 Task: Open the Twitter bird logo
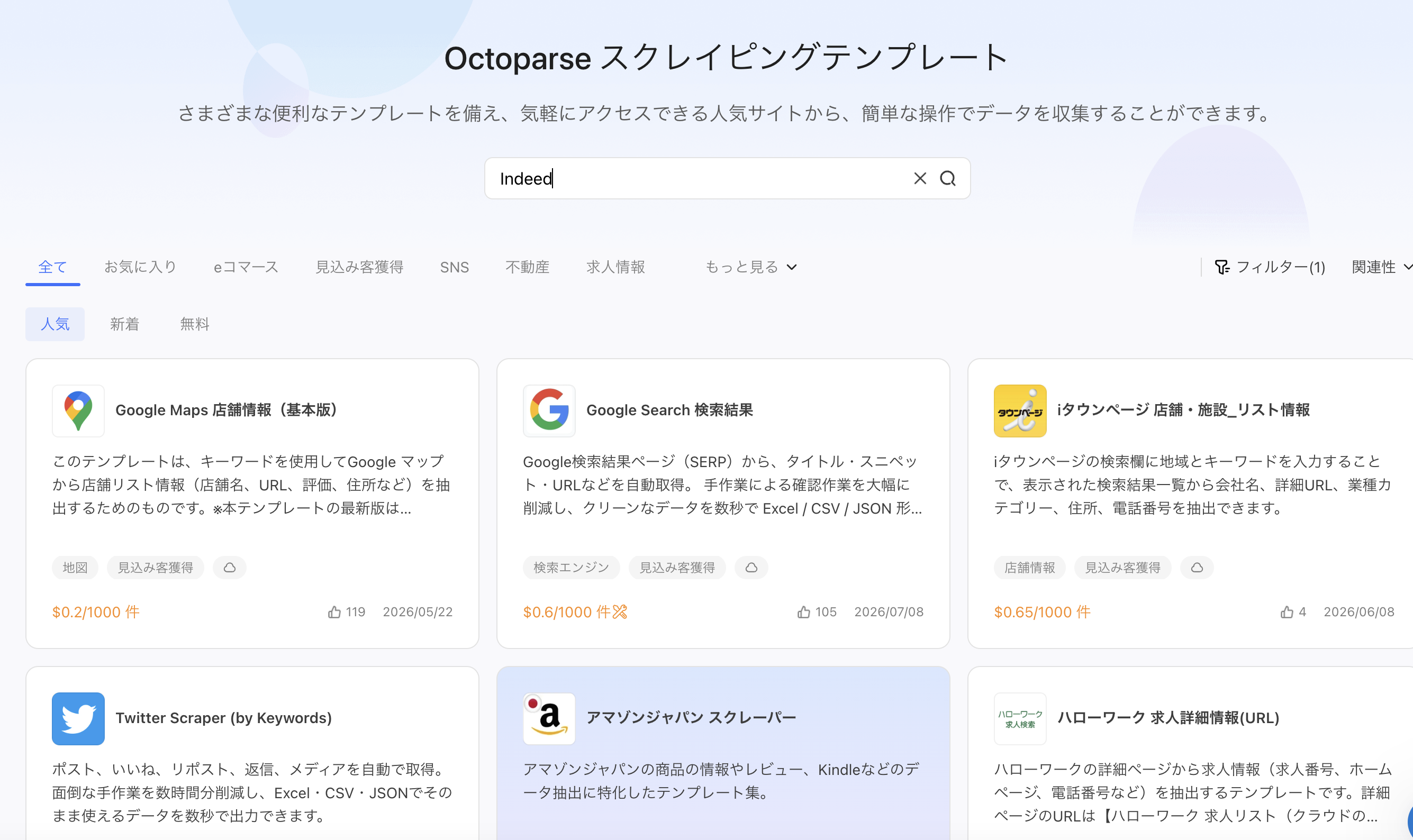78,718
